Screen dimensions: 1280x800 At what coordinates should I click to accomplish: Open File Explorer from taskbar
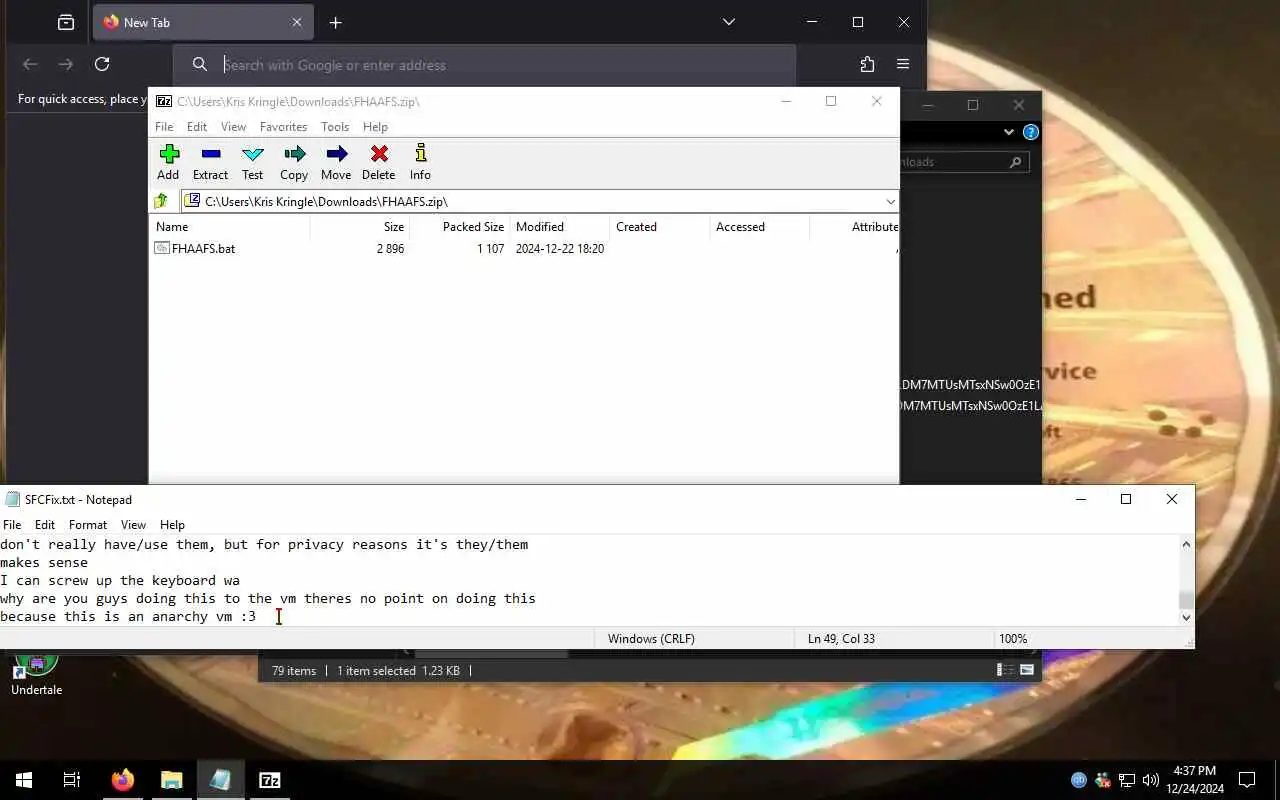coord(172,780)
